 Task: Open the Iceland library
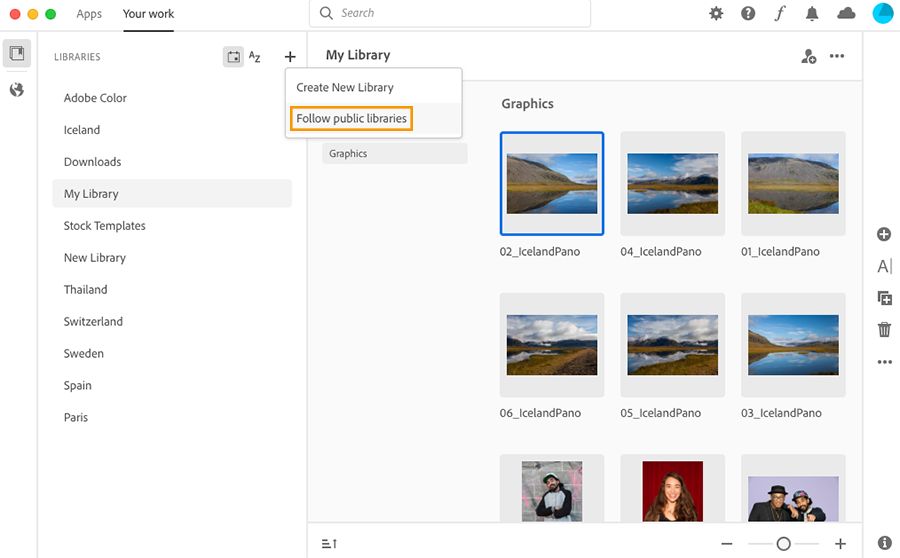pos(82,130)
